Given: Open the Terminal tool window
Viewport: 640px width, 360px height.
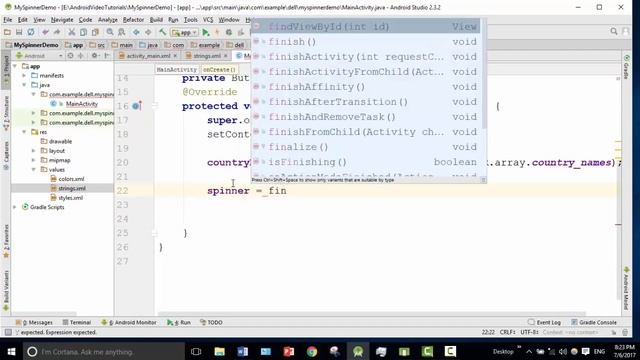Looking at the screenshot, I should coord(77,322).
